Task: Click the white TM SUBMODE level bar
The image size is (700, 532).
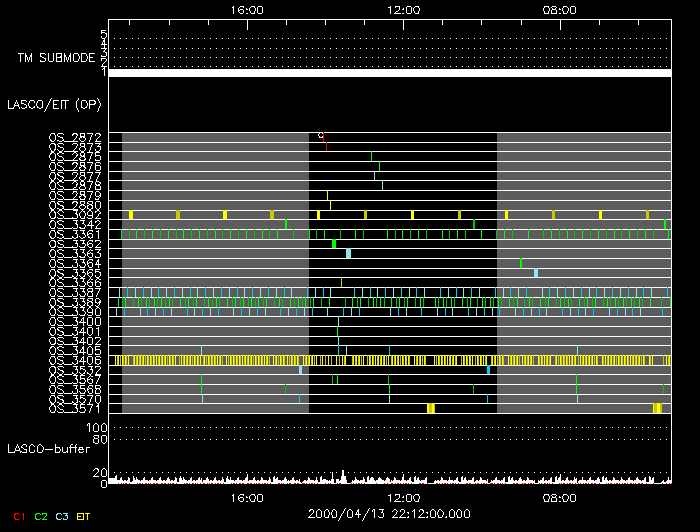Action: pyautogui.click(x=389, y=73)
